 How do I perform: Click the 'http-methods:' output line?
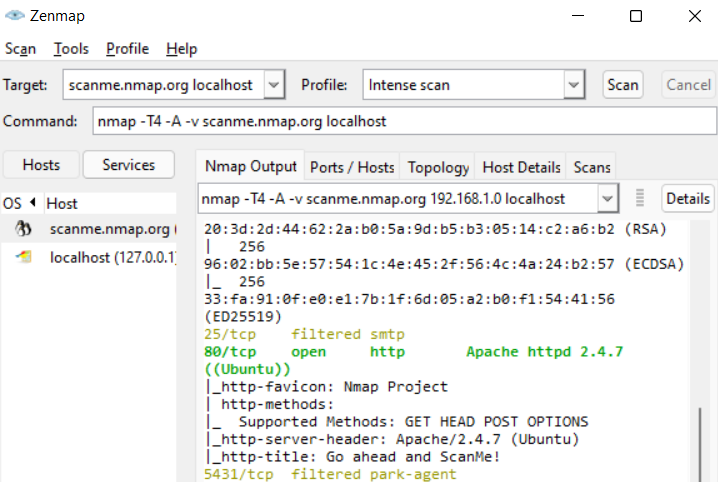[269, 404]
